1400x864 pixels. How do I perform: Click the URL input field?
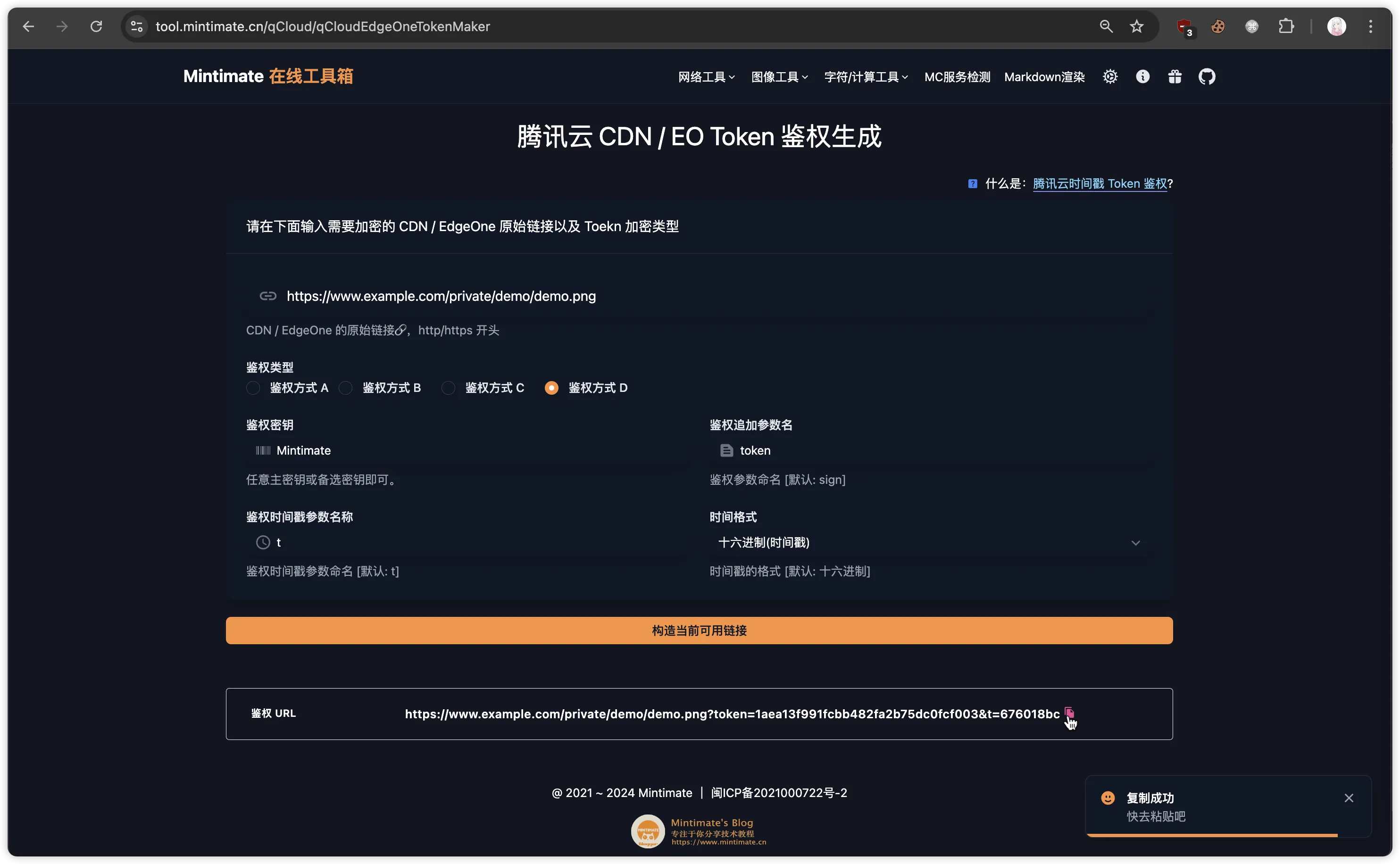(699, 295)
